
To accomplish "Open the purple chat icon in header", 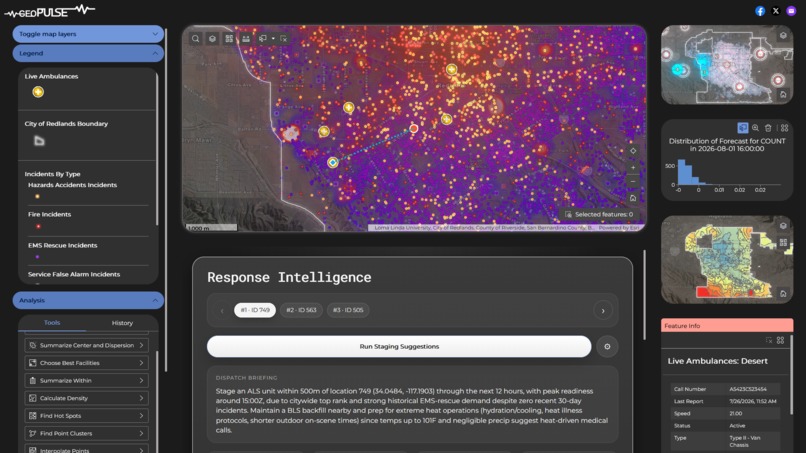I will point(791,11).
